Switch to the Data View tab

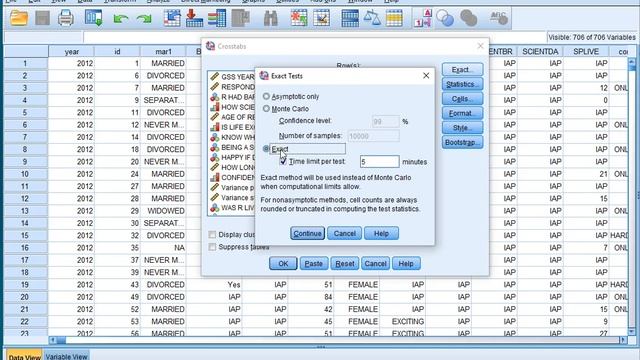coord(24,356)
